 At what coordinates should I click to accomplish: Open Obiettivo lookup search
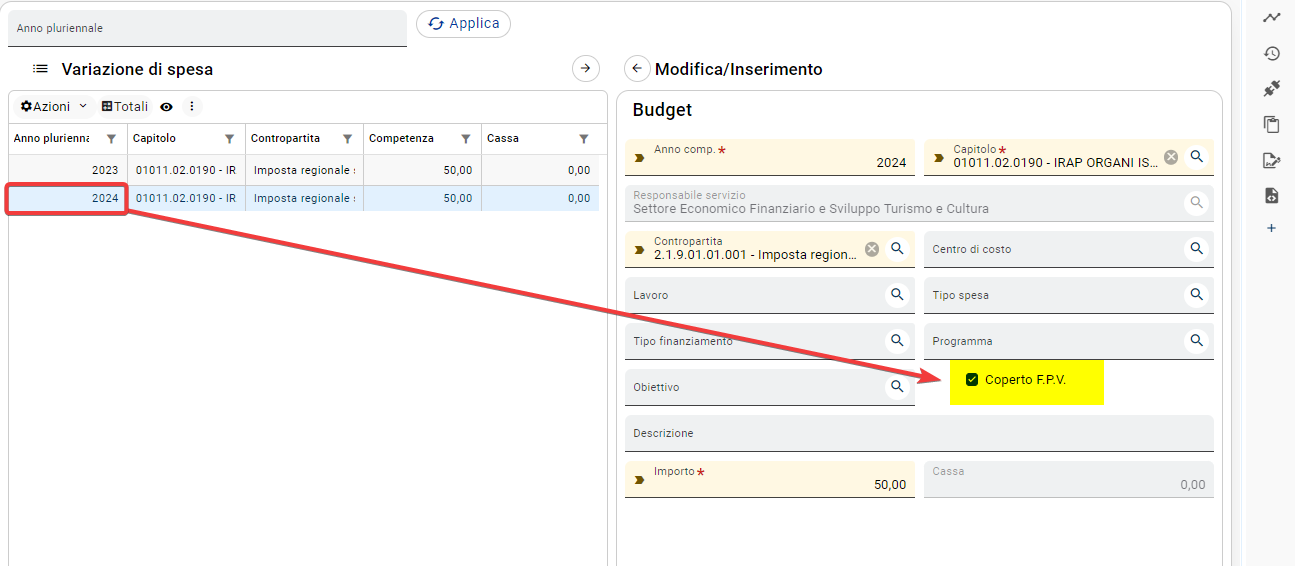pyautogui.click(x=897, y=387)
